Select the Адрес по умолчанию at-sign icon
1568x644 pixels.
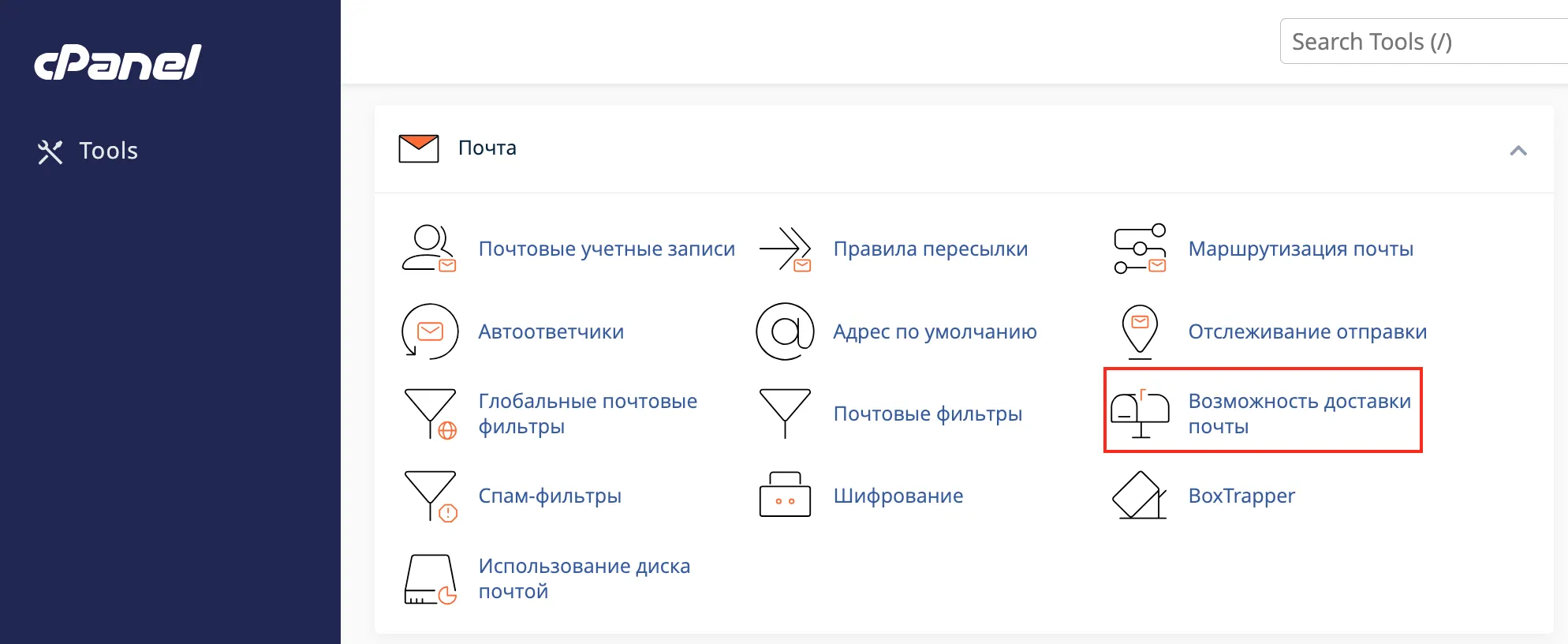point(783,331)
